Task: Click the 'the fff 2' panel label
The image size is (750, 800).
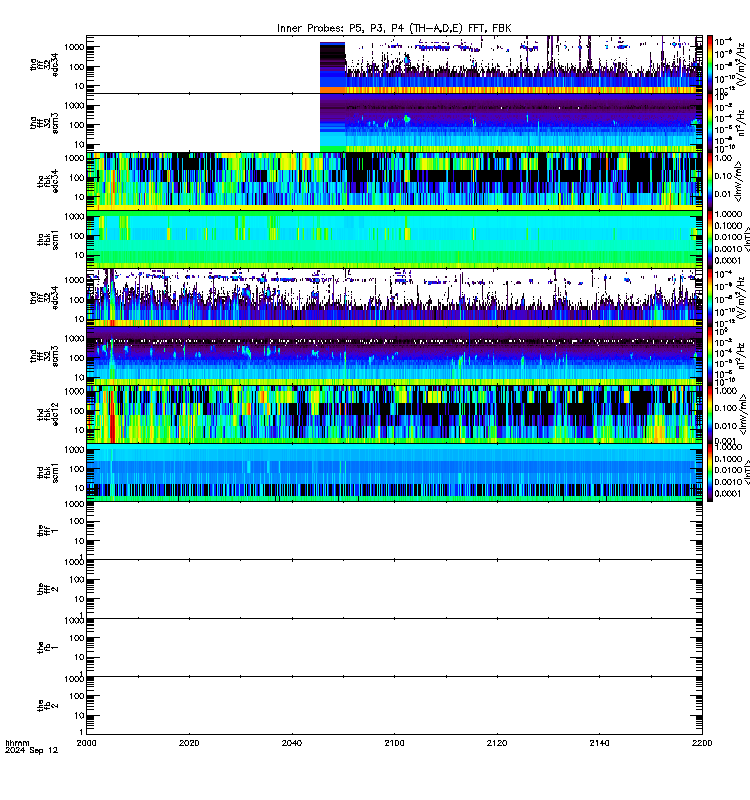Action: [48, 589]
